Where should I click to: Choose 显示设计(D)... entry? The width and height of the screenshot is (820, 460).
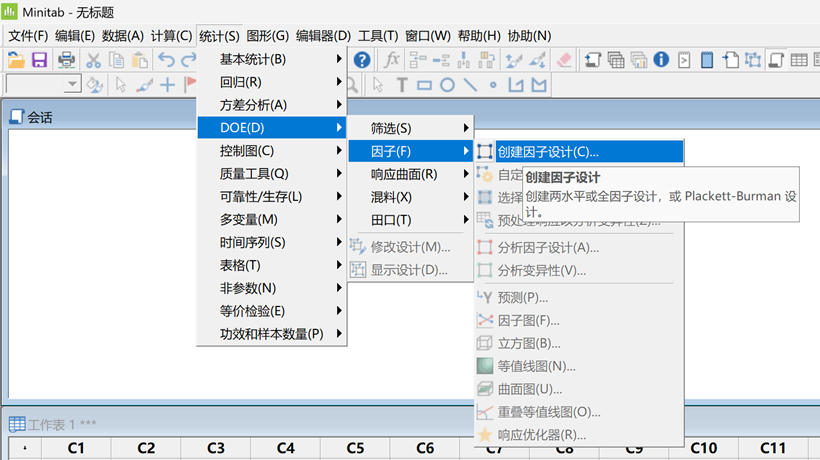pyautogui.click(x=411, y=270)
